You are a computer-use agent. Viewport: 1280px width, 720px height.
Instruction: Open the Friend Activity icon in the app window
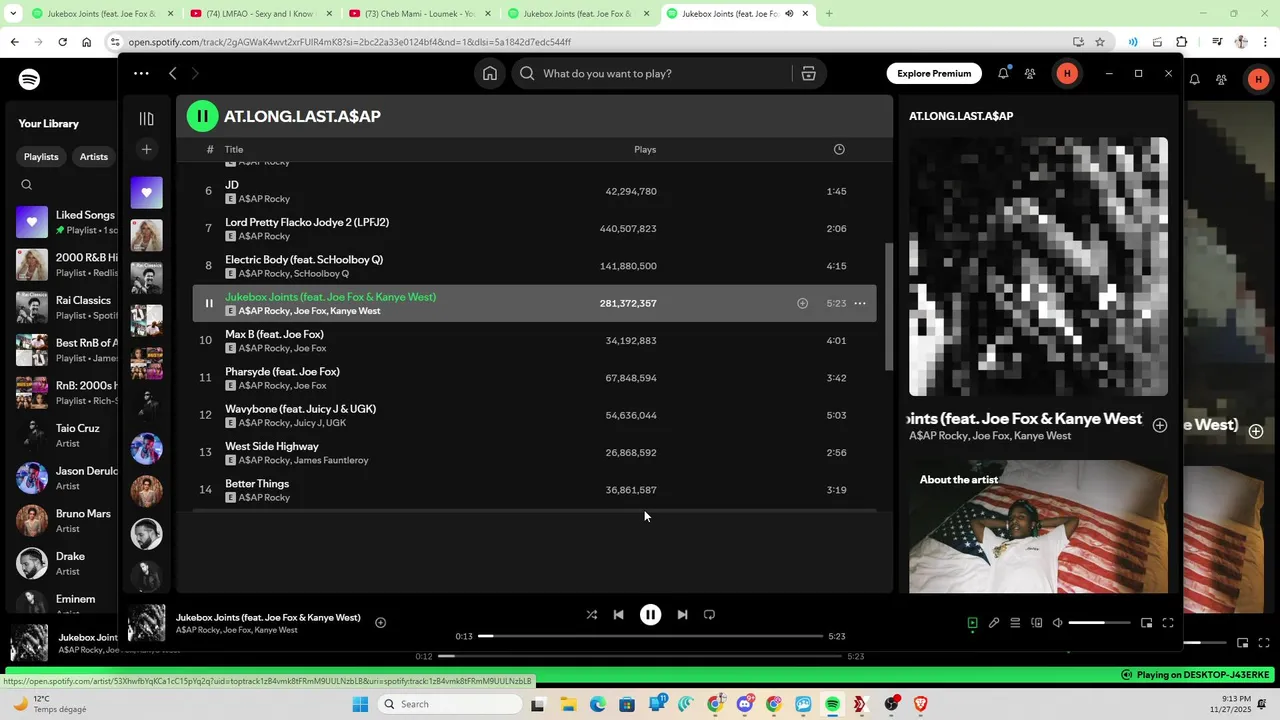point(1030,73)
